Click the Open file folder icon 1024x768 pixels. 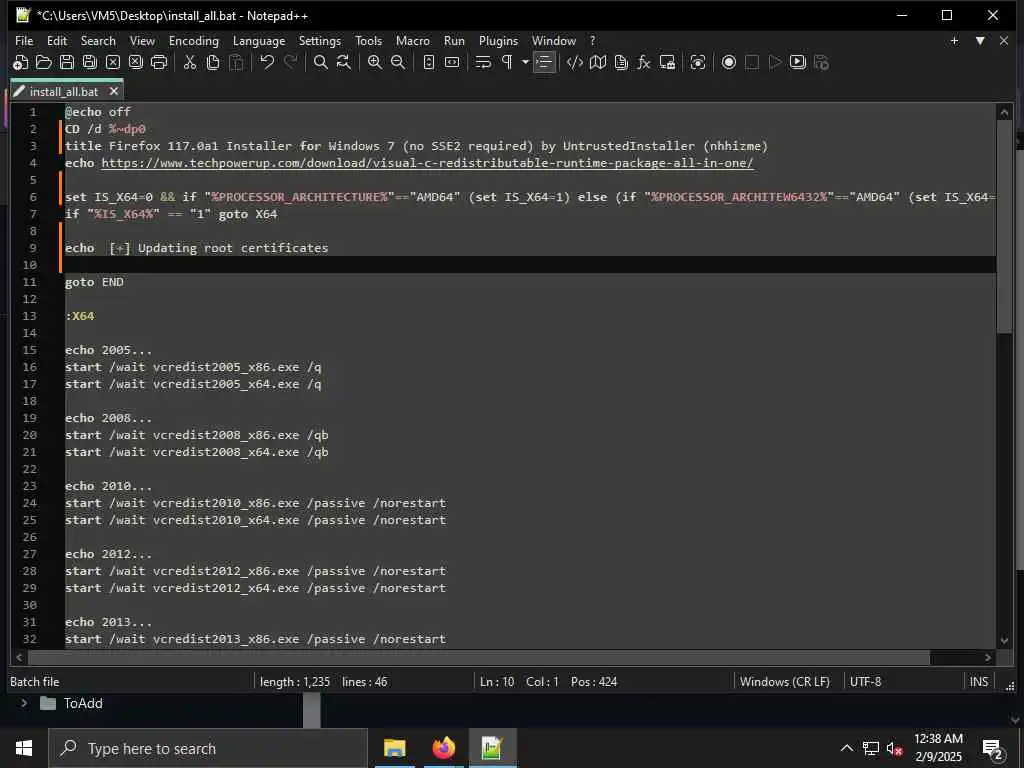(x=43, y=62)
